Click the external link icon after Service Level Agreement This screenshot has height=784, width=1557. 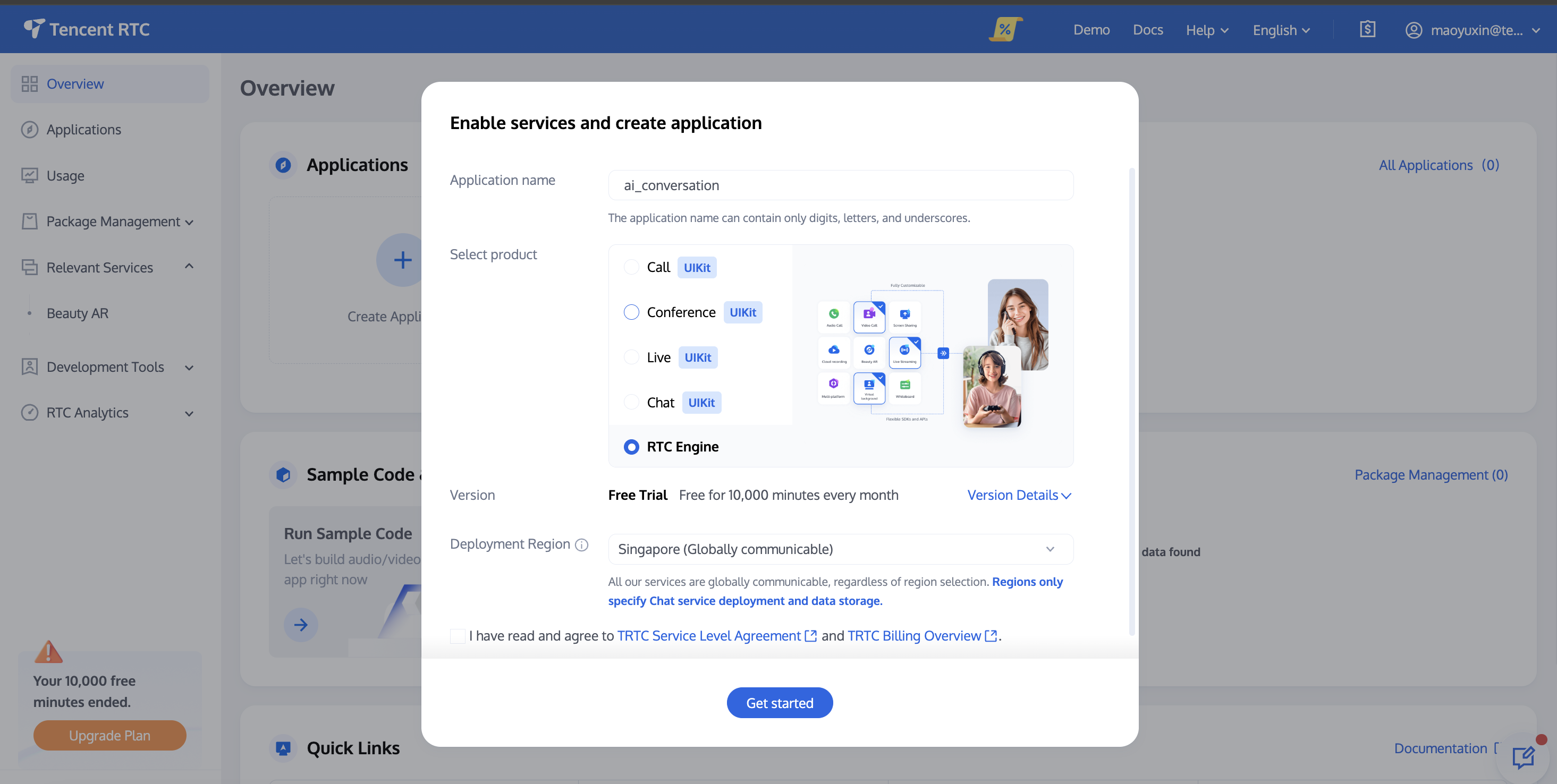tap(810, 636)
